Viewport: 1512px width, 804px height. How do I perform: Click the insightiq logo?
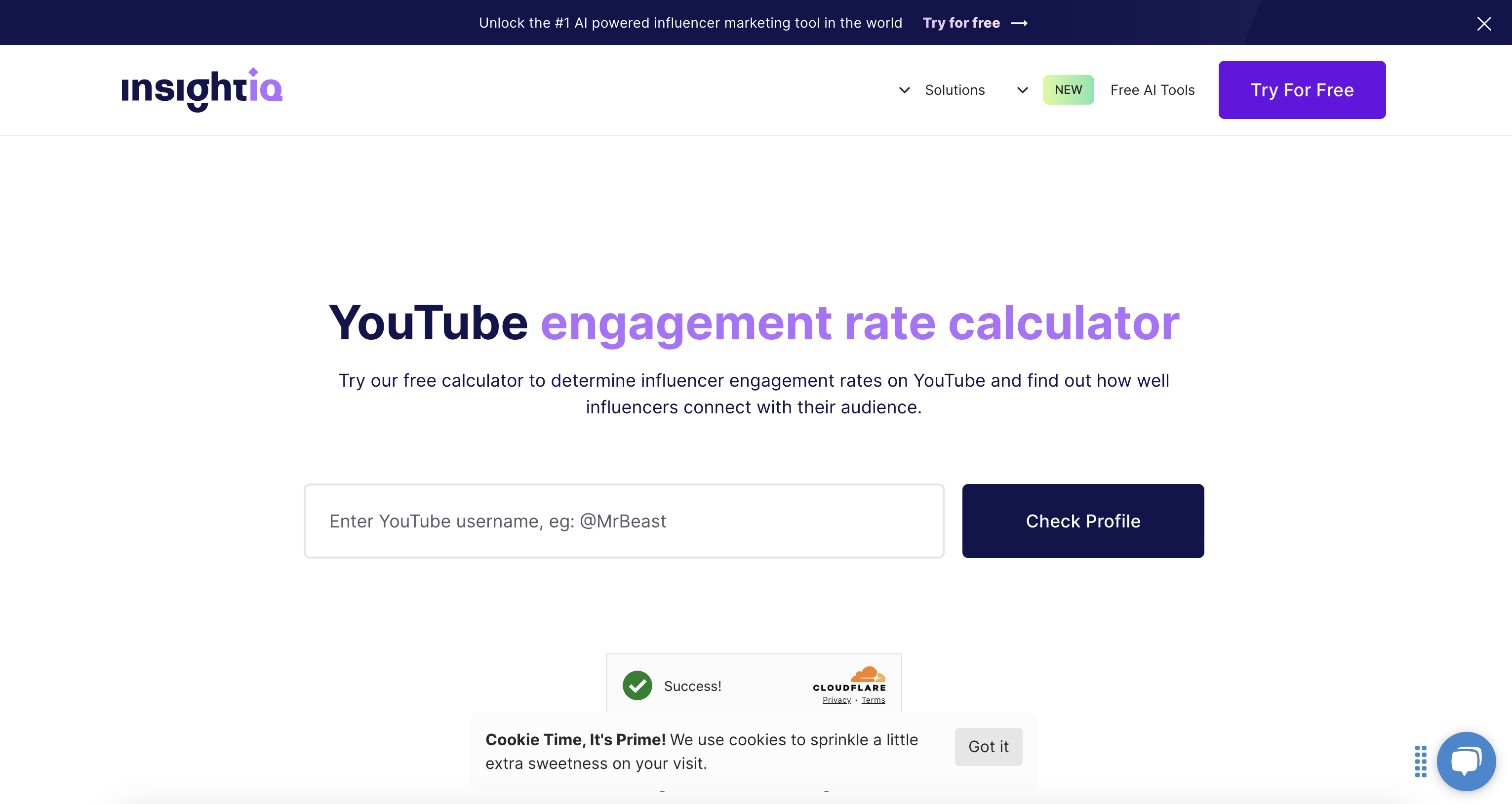pos(201,89)
